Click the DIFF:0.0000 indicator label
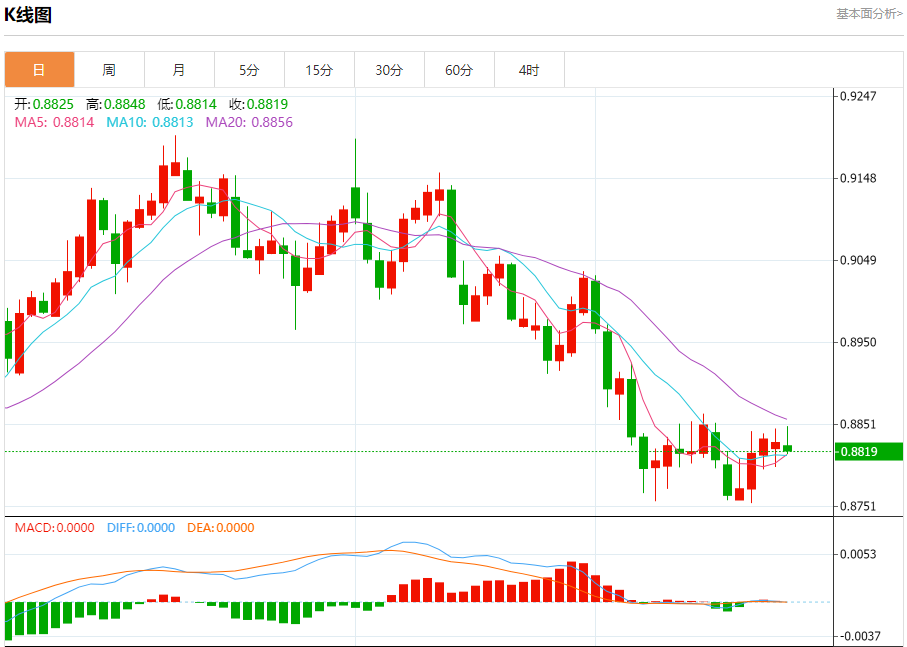The image size is (907, 647). 141,527
